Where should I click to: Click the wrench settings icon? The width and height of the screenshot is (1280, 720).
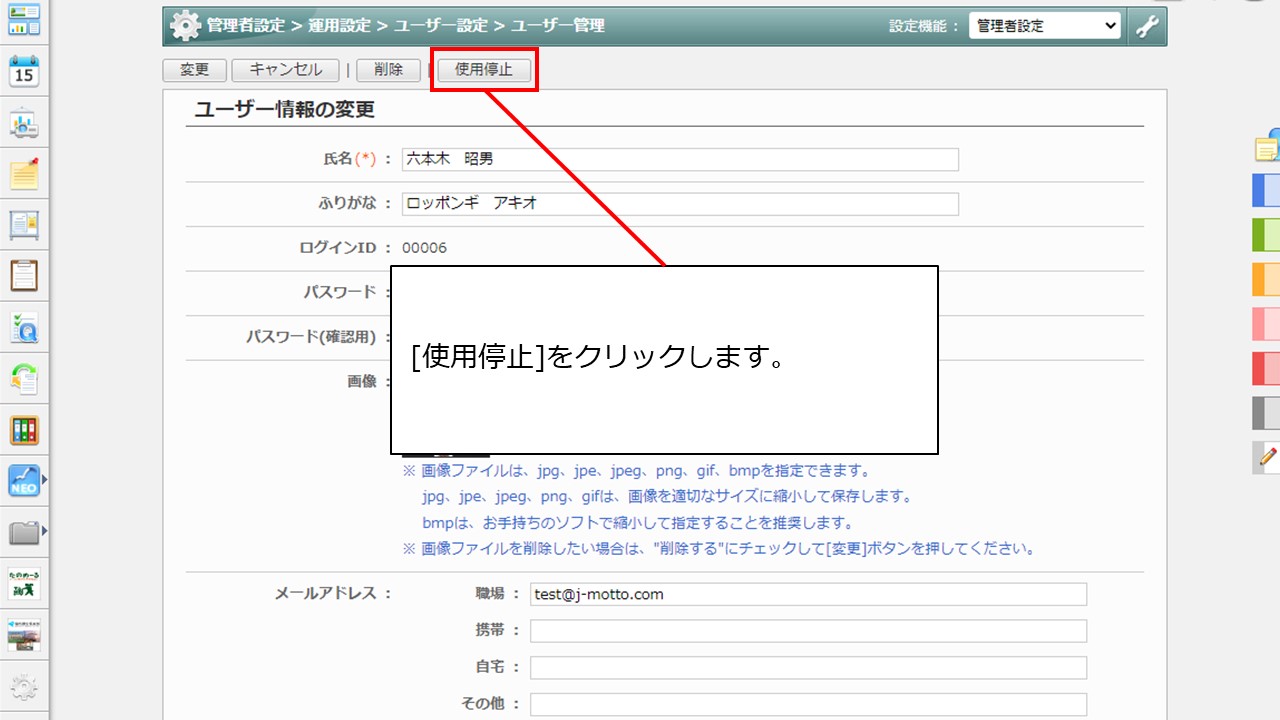(1148, 26)
